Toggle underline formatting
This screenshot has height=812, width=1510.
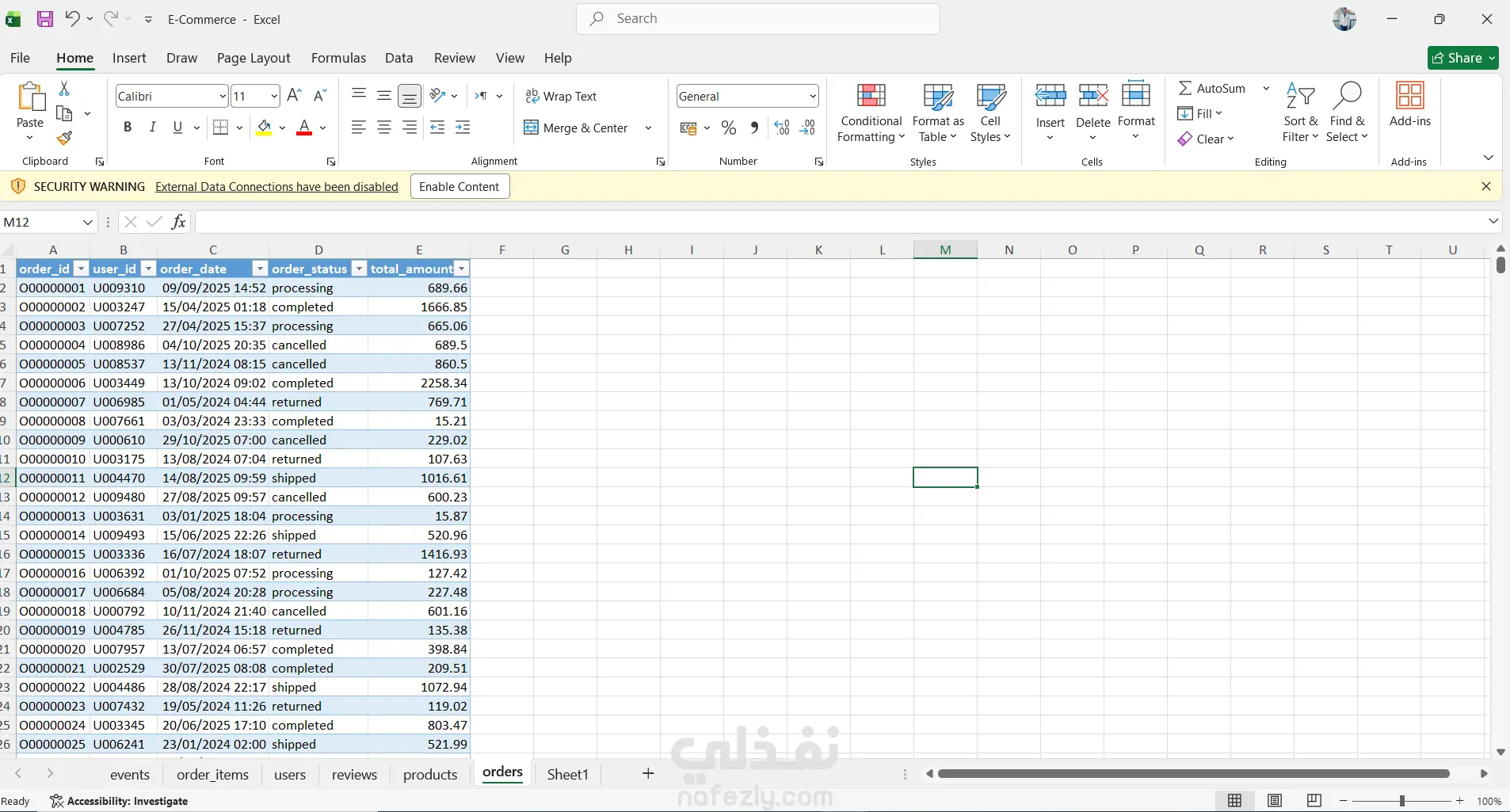tap(177, 128)
